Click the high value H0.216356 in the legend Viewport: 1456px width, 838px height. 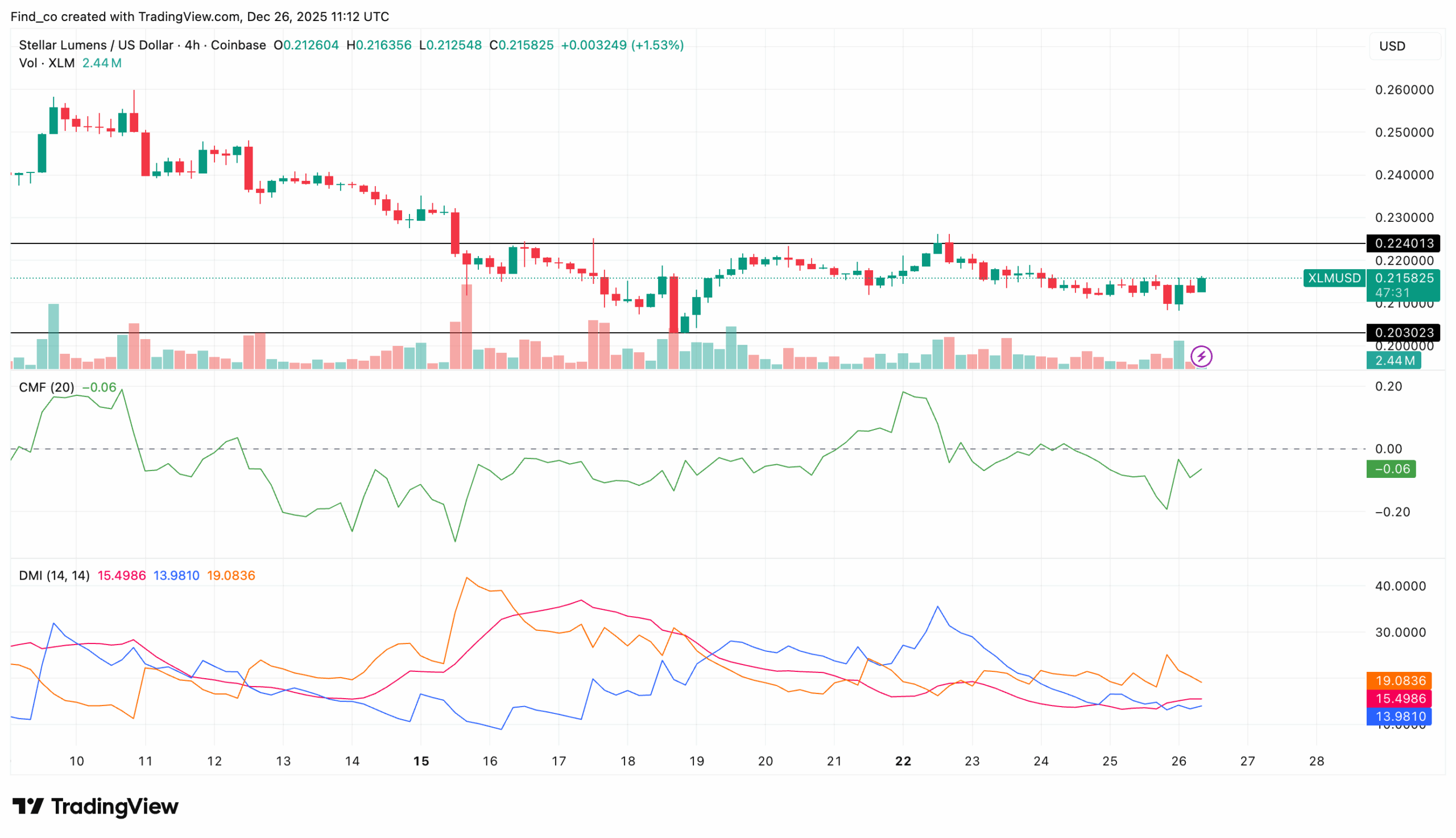(379, 45)
